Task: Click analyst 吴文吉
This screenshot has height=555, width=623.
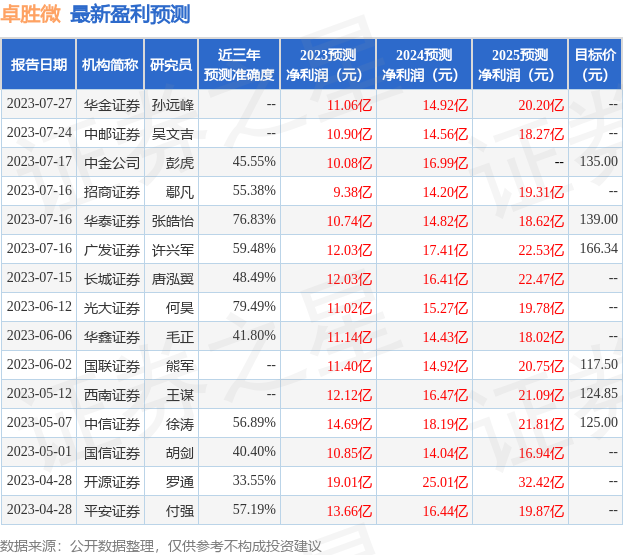Action: pos(173,134)
